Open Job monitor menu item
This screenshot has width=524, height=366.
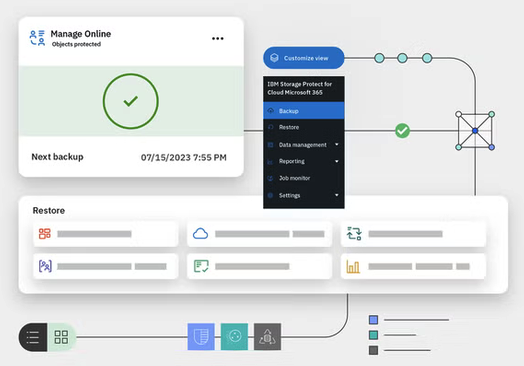(x=304, y=178)
